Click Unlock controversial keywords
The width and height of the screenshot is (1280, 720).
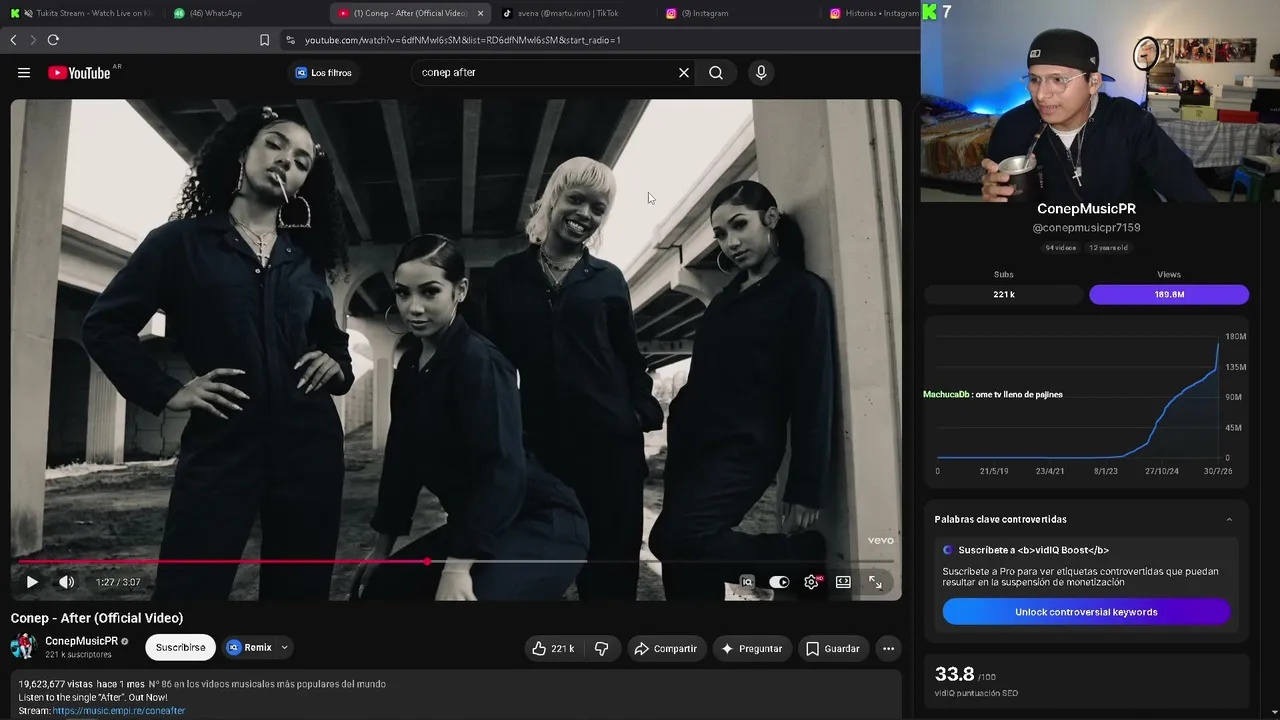point(1086,612)
